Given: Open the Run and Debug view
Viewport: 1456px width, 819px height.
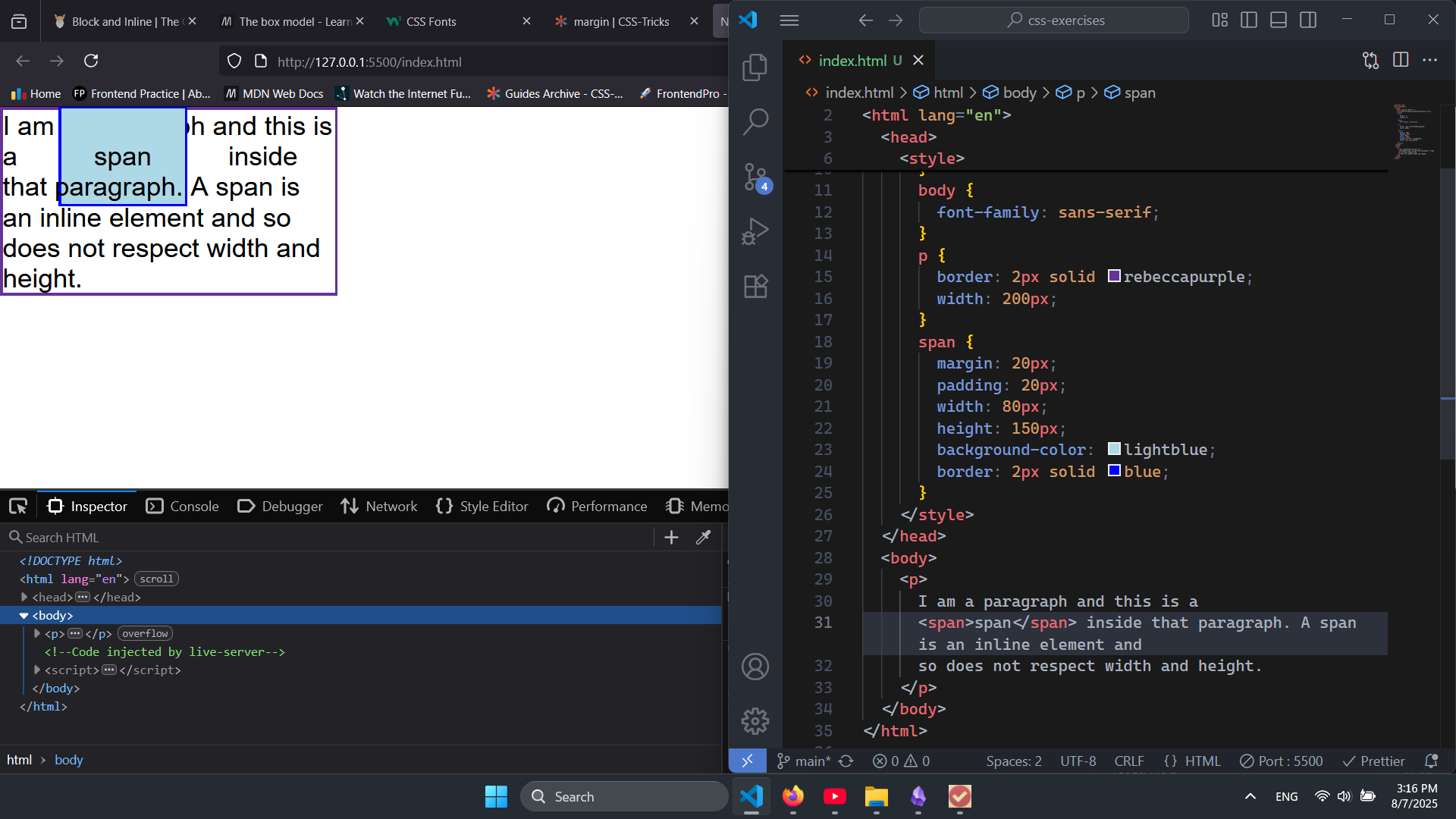Looking at the screenshot, I should pyautogui.click(x=755, y=231).
